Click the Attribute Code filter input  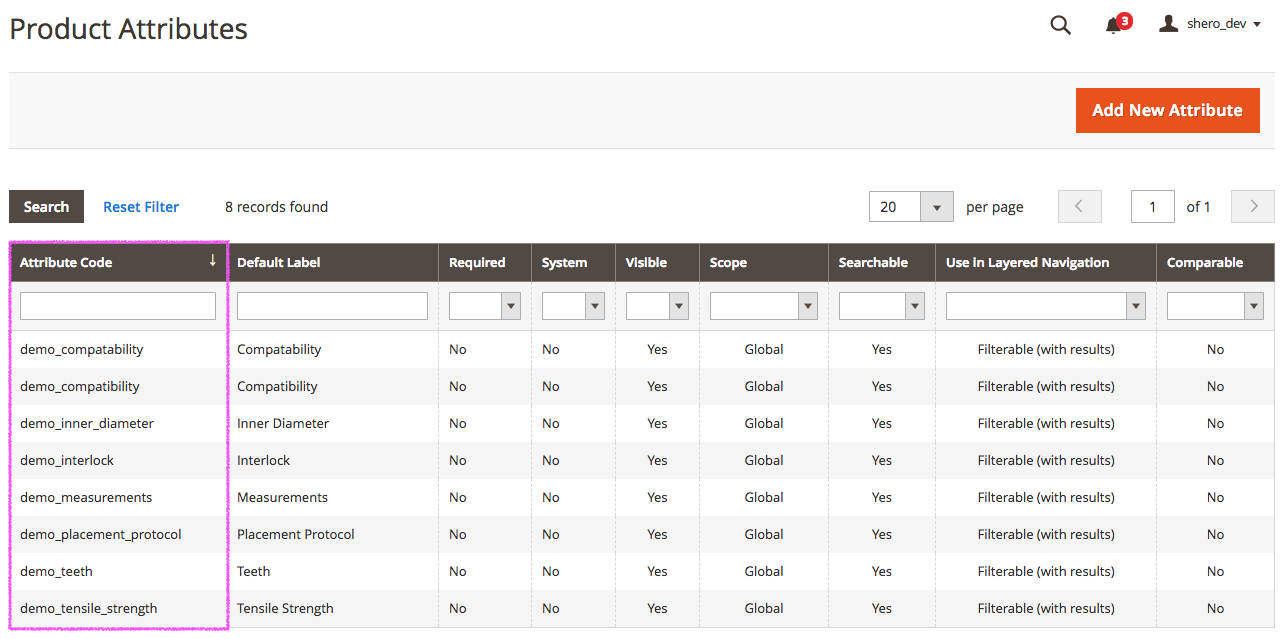pyautogui.click(x=117, y=305)
